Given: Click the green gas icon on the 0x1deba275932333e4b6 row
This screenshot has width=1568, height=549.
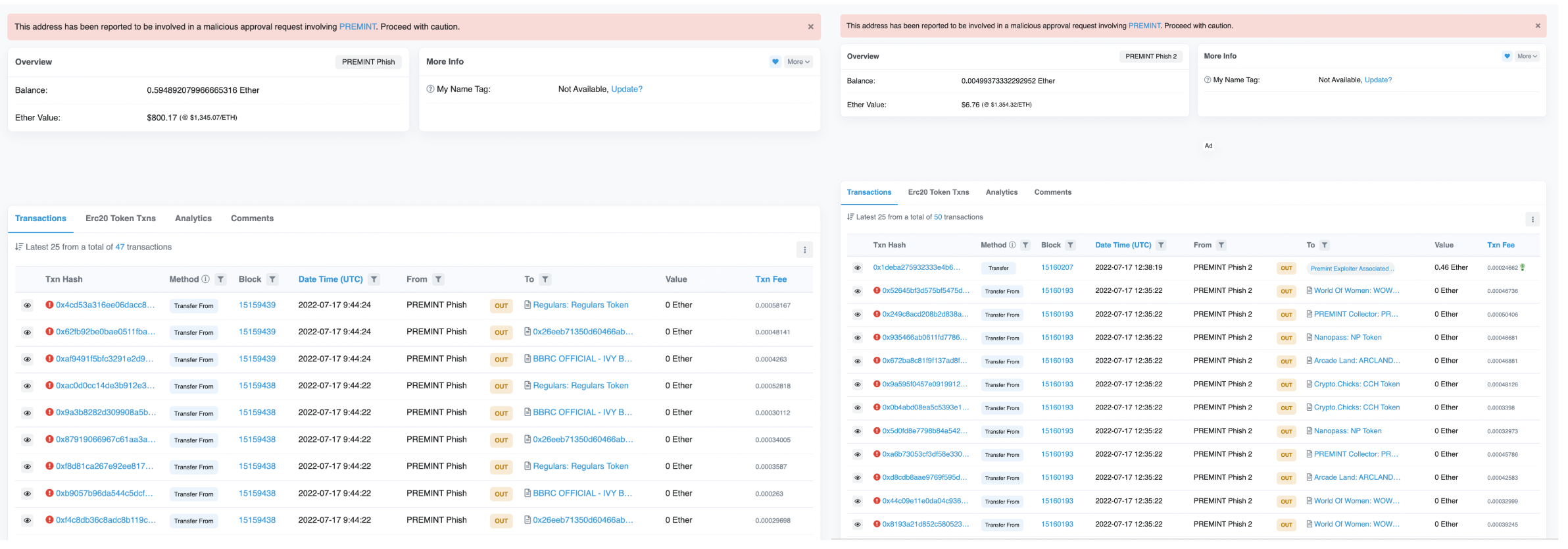Looking at the screenshot, I should [x=1523, y=267].
